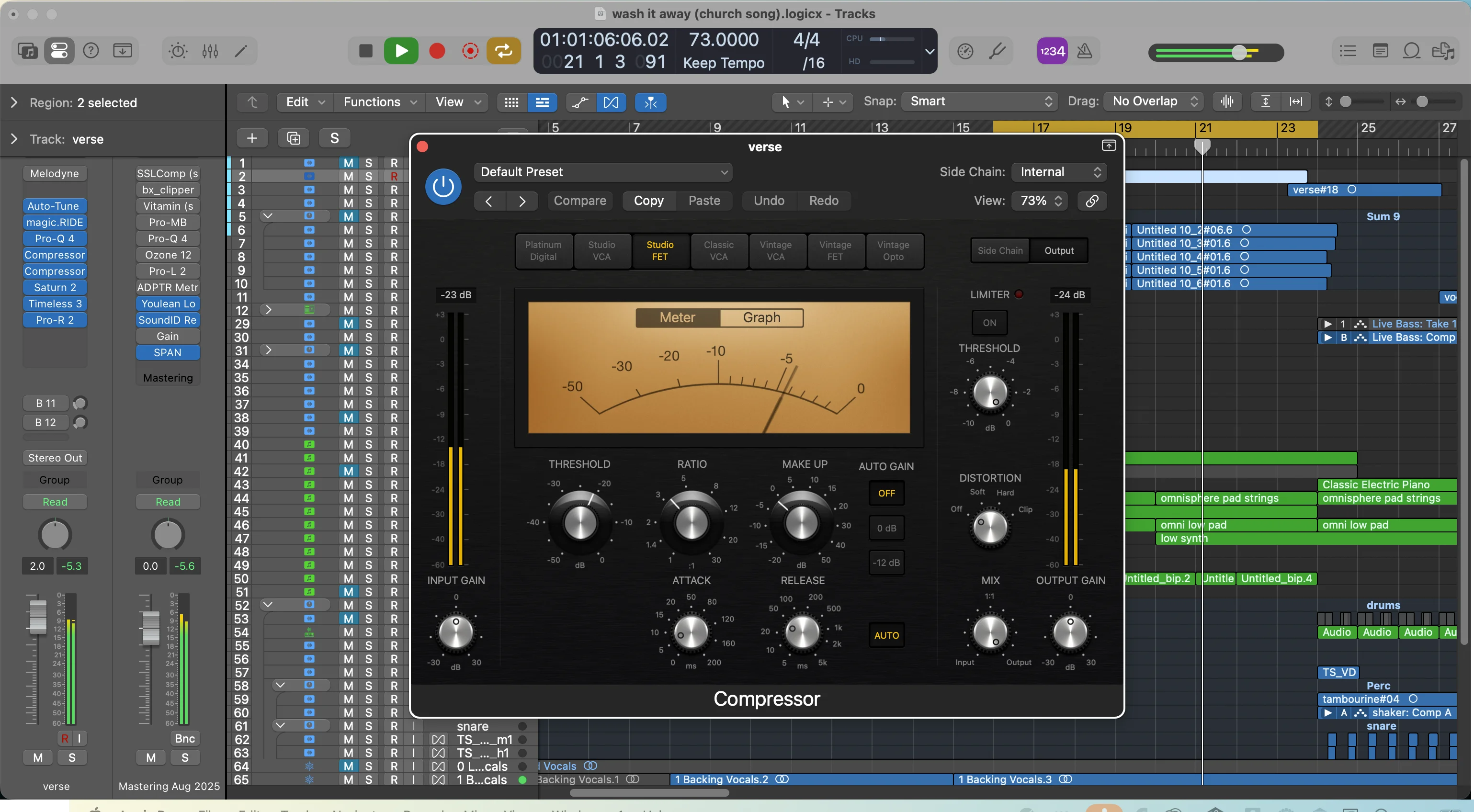1474x812 pixels.
Task: Collapse the disclosure triangle on track 12
Action: tap(268, 309)
